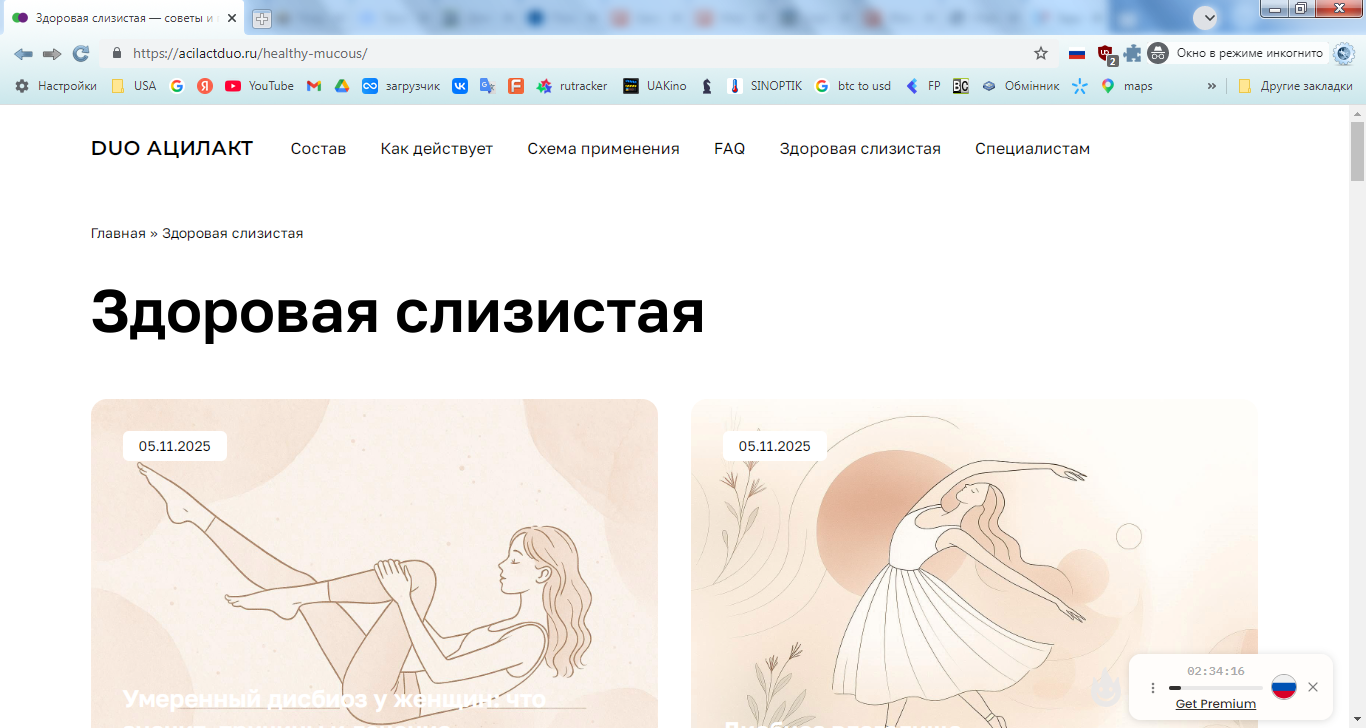Click the DUO АЦИЛАКТ site logo
This screenshot has height=728, width=1366.
click(172, 148)
